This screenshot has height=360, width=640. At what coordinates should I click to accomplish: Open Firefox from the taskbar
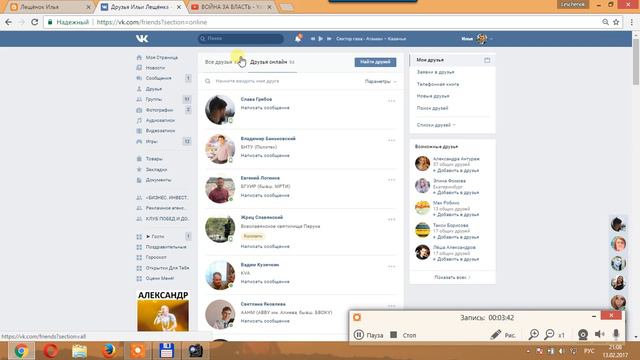point(108,351)
